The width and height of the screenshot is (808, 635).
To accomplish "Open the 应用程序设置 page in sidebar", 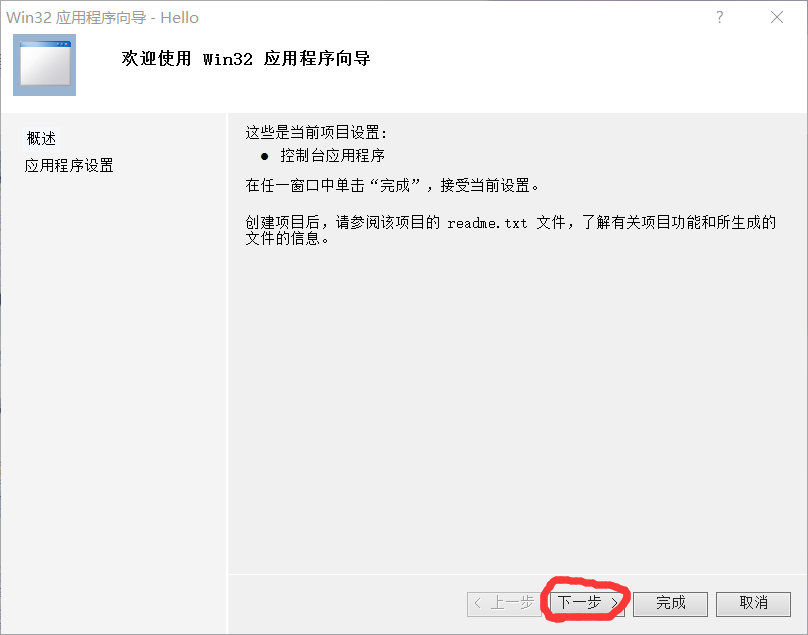I will [69, 165].
